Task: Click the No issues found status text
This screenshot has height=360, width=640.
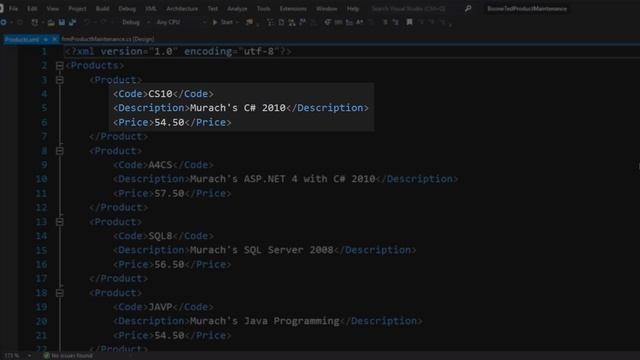Action: [x=72, y=356]
